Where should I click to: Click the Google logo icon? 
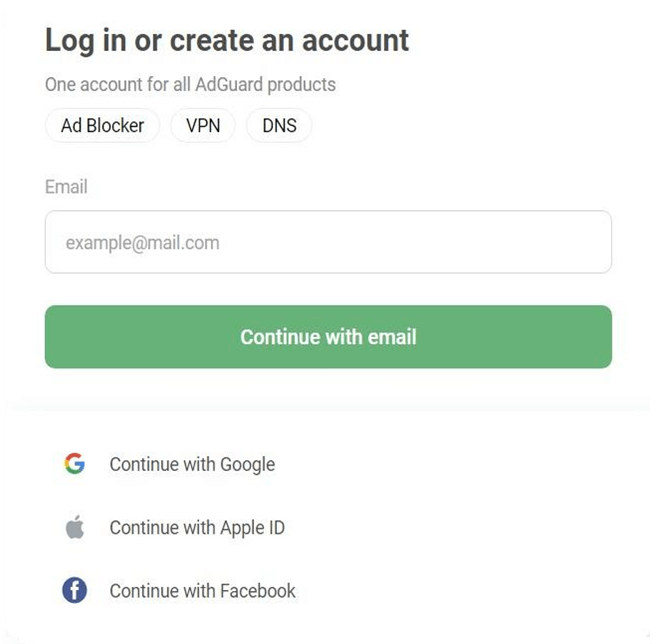click(74, 464)
